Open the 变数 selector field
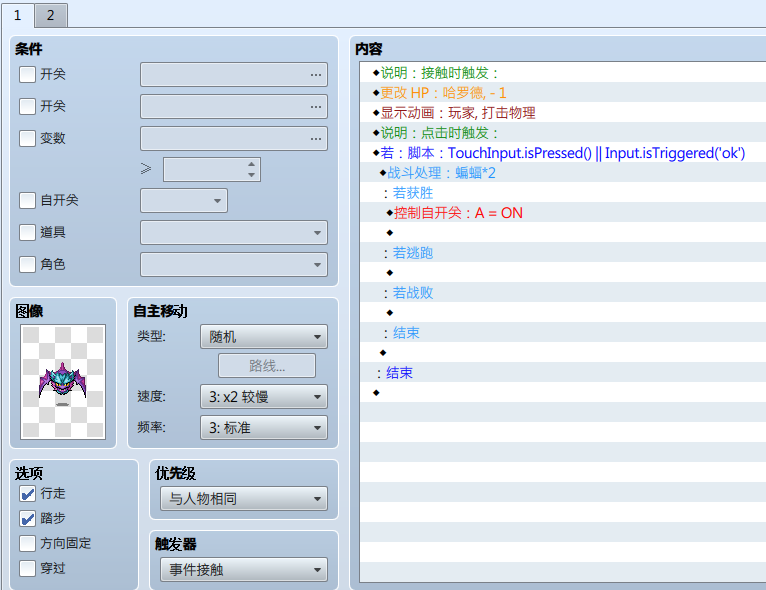Image resolution: width=766 pixels, height=590 pixels. pyautogui.click(x=234, y=138)
